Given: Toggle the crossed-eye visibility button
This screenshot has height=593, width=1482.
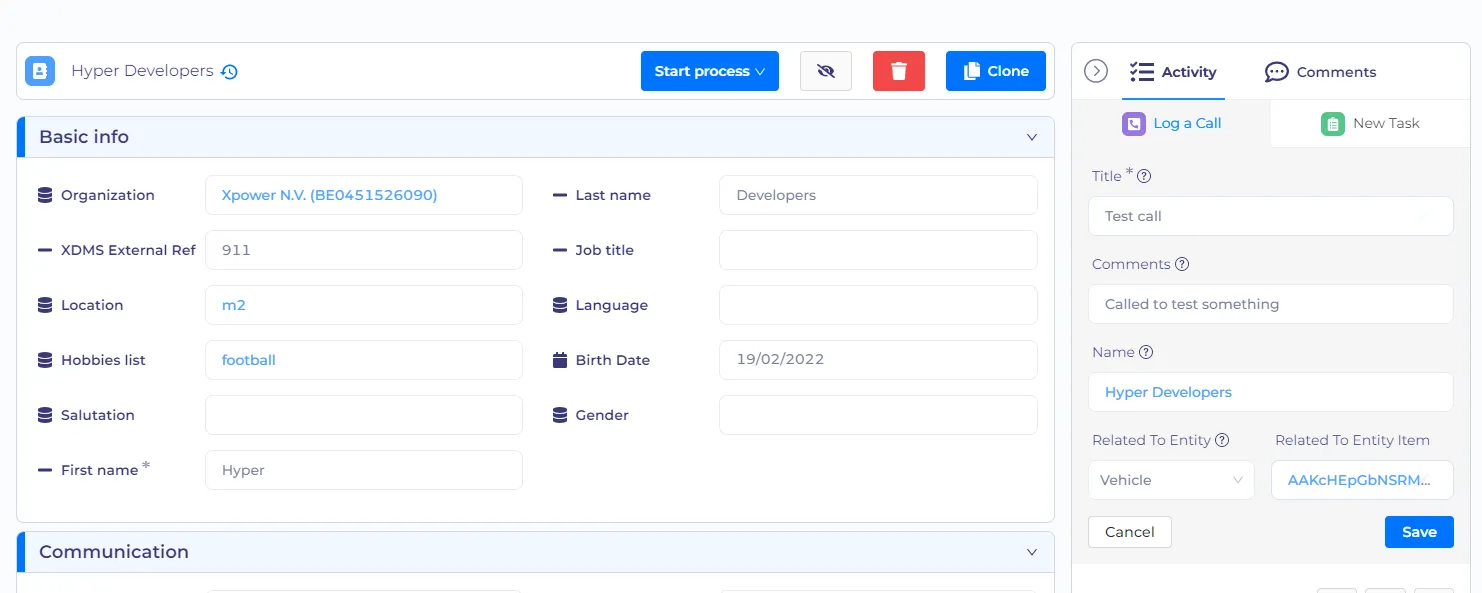Looking at the screenshot, I should [x=826, y=71].
